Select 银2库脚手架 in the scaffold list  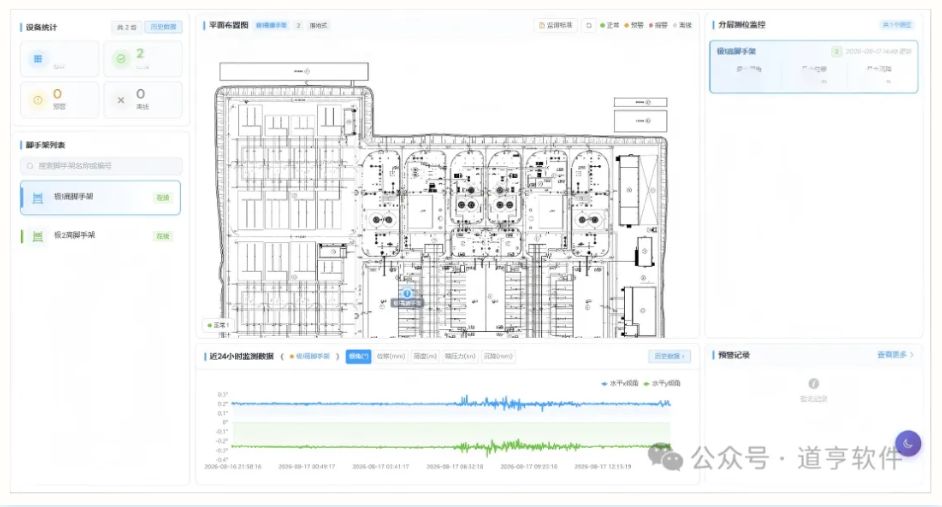[x=100, y=236]
